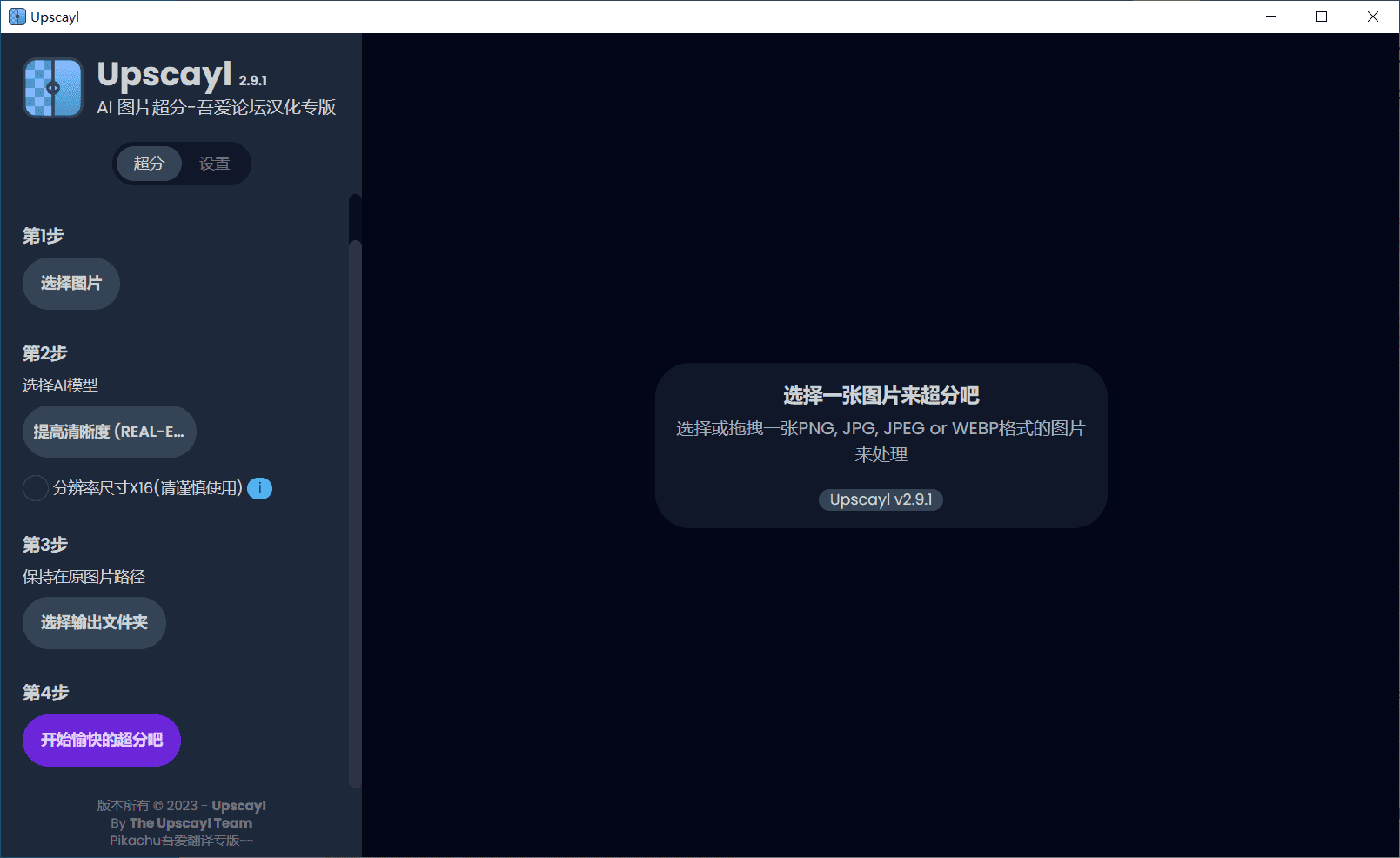Click the 选择输出文件夹 button
The width and height of the screenshot is (1400, 858).
pos(94,623)
